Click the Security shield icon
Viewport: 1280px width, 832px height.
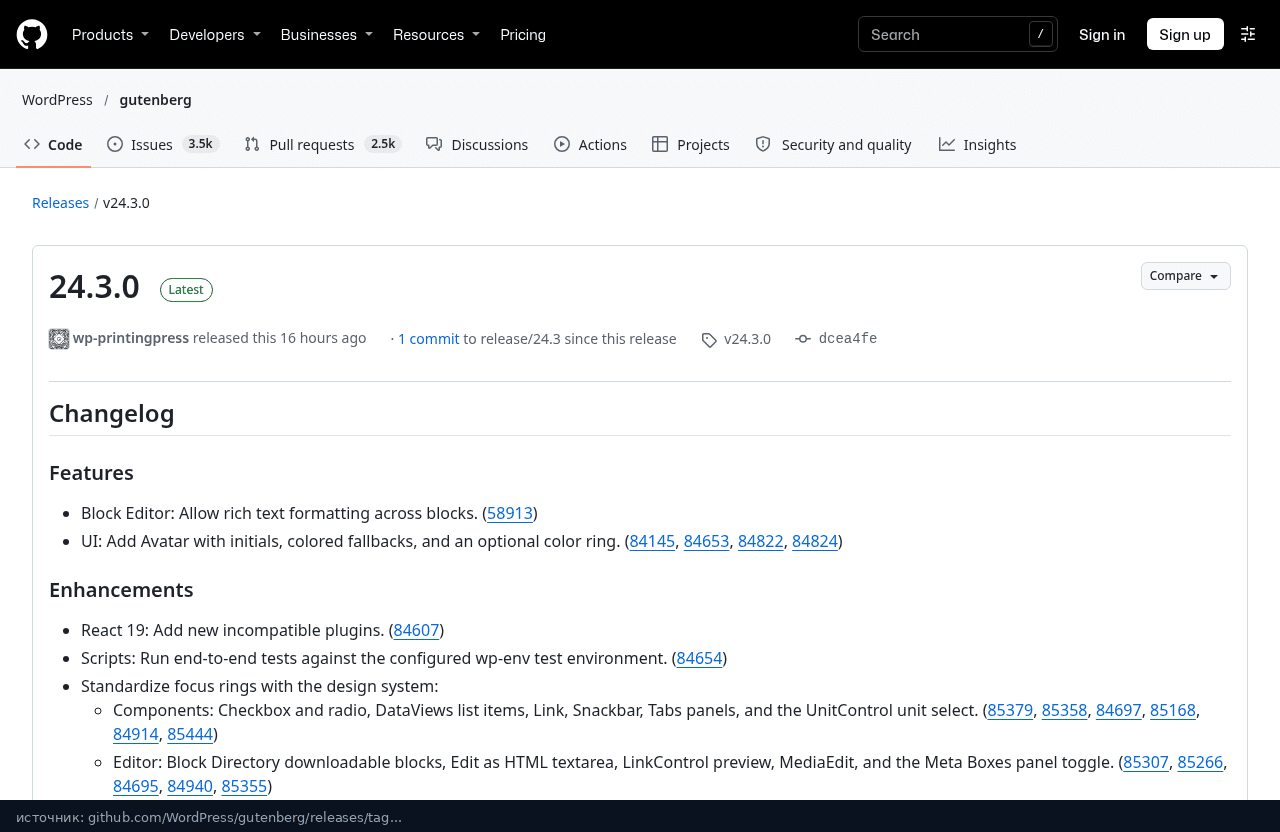pyautogui.click(x=763, y=144)
